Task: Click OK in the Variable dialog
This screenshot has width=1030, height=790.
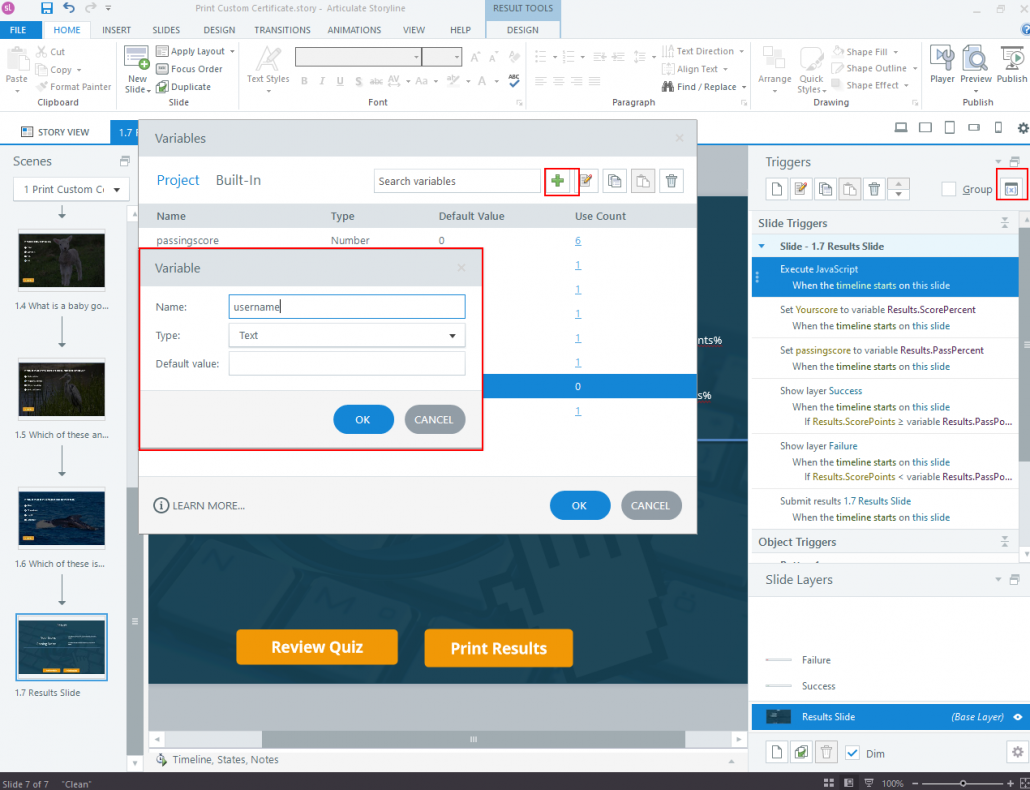Action: coord(363,420)
